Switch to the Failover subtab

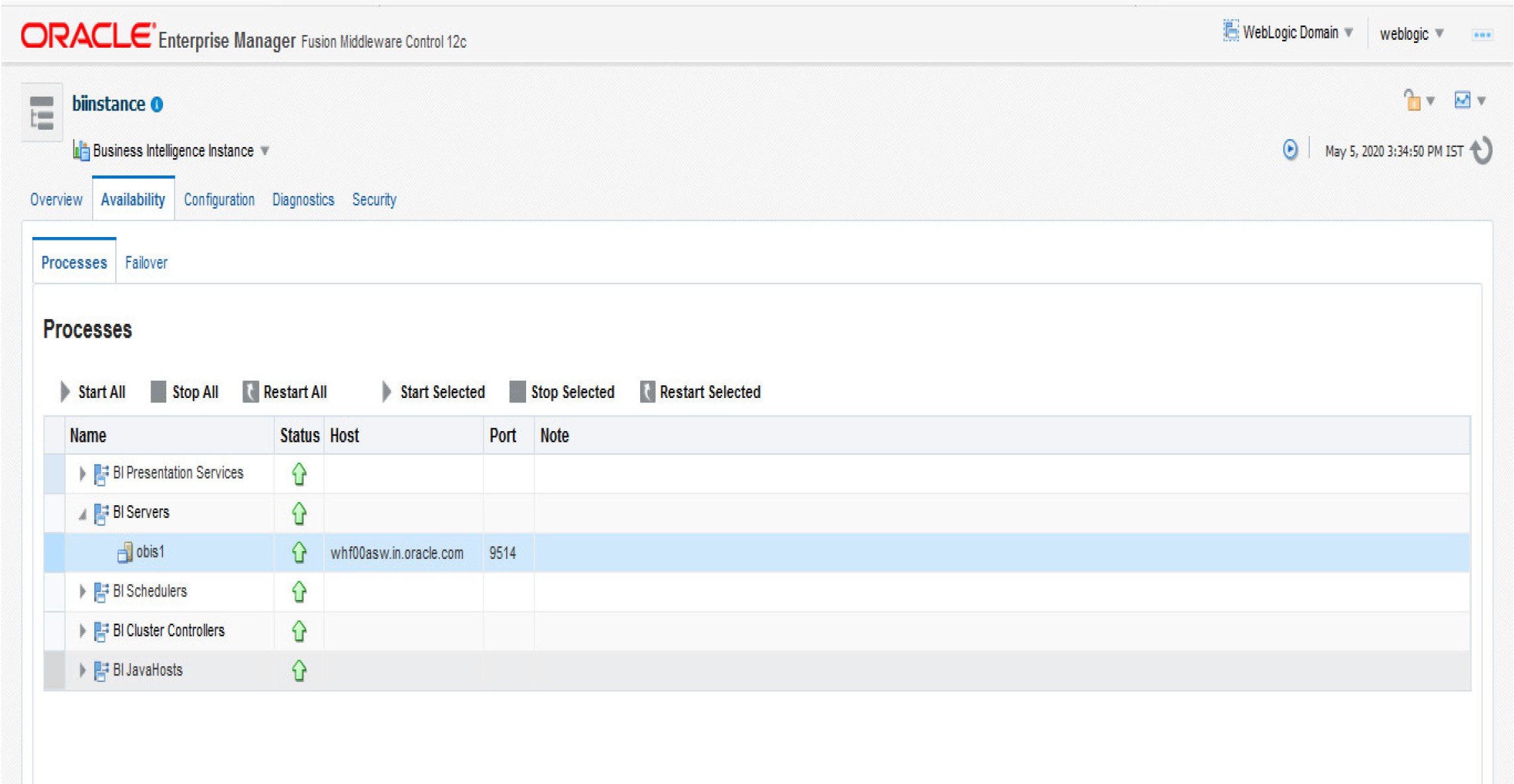click(146, 262)
